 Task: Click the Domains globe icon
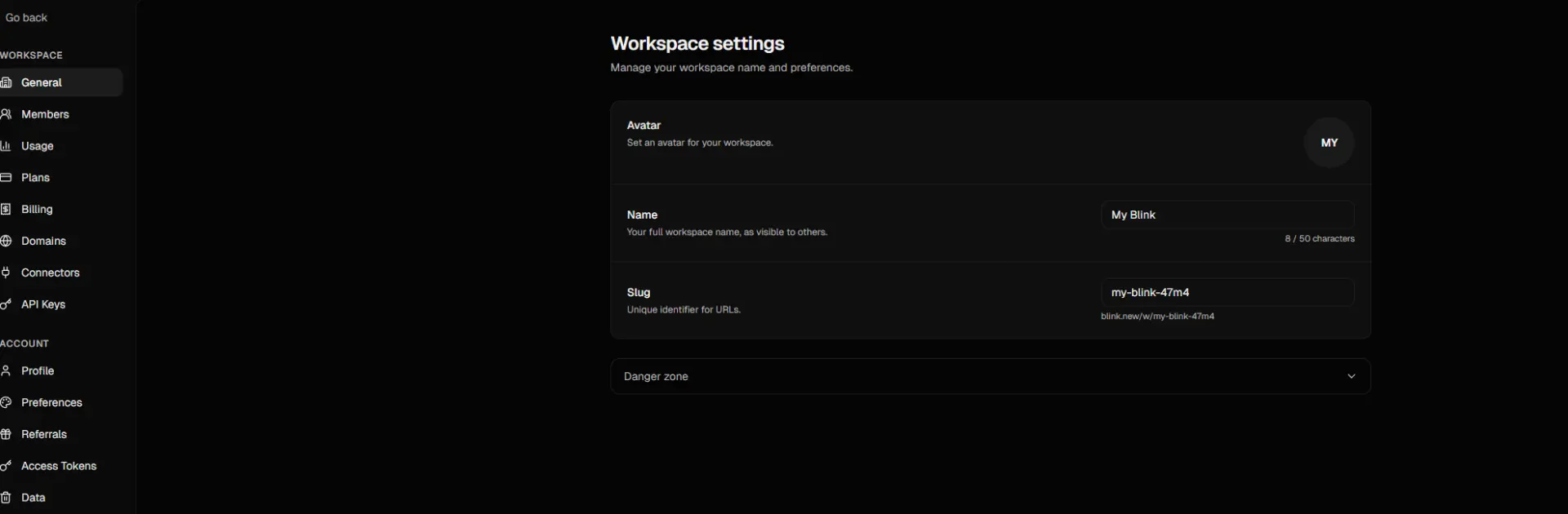(x=5, y=241)
